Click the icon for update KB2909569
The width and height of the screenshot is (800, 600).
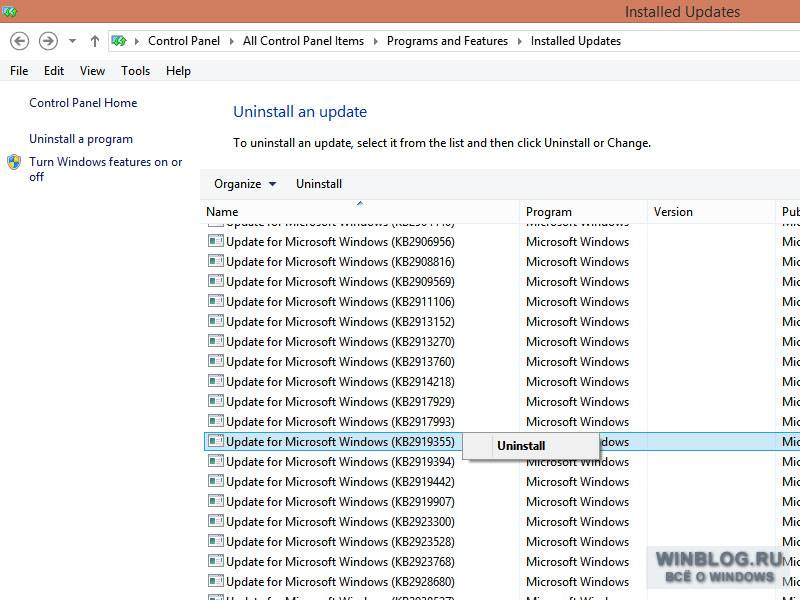(x=216, y=281)
